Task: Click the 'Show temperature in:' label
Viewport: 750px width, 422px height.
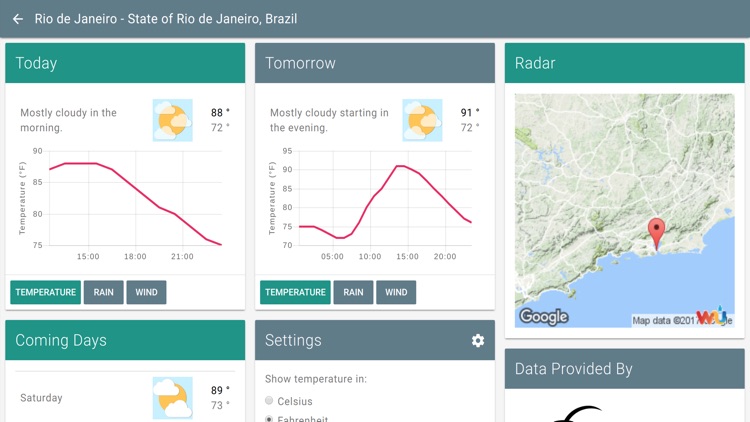Action: (316, 379)
